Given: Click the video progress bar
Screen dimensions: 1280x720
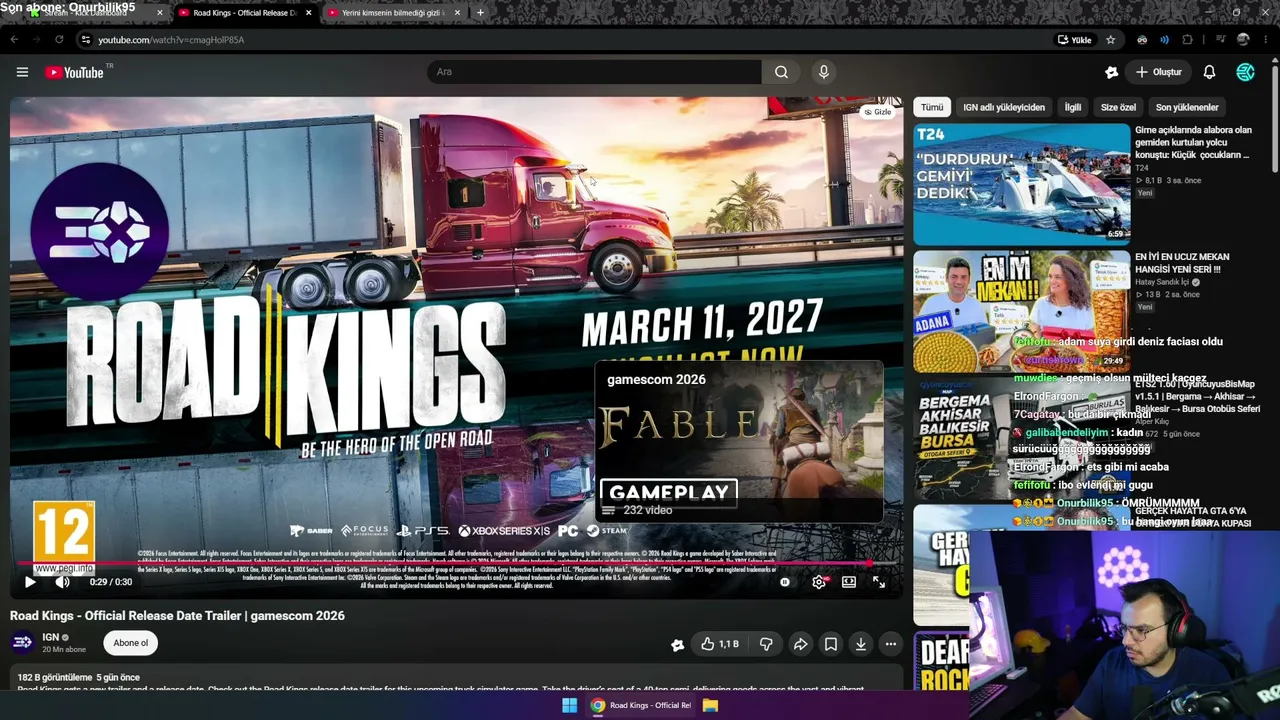Looking at the screenshot, I should (x=456, y=564).
